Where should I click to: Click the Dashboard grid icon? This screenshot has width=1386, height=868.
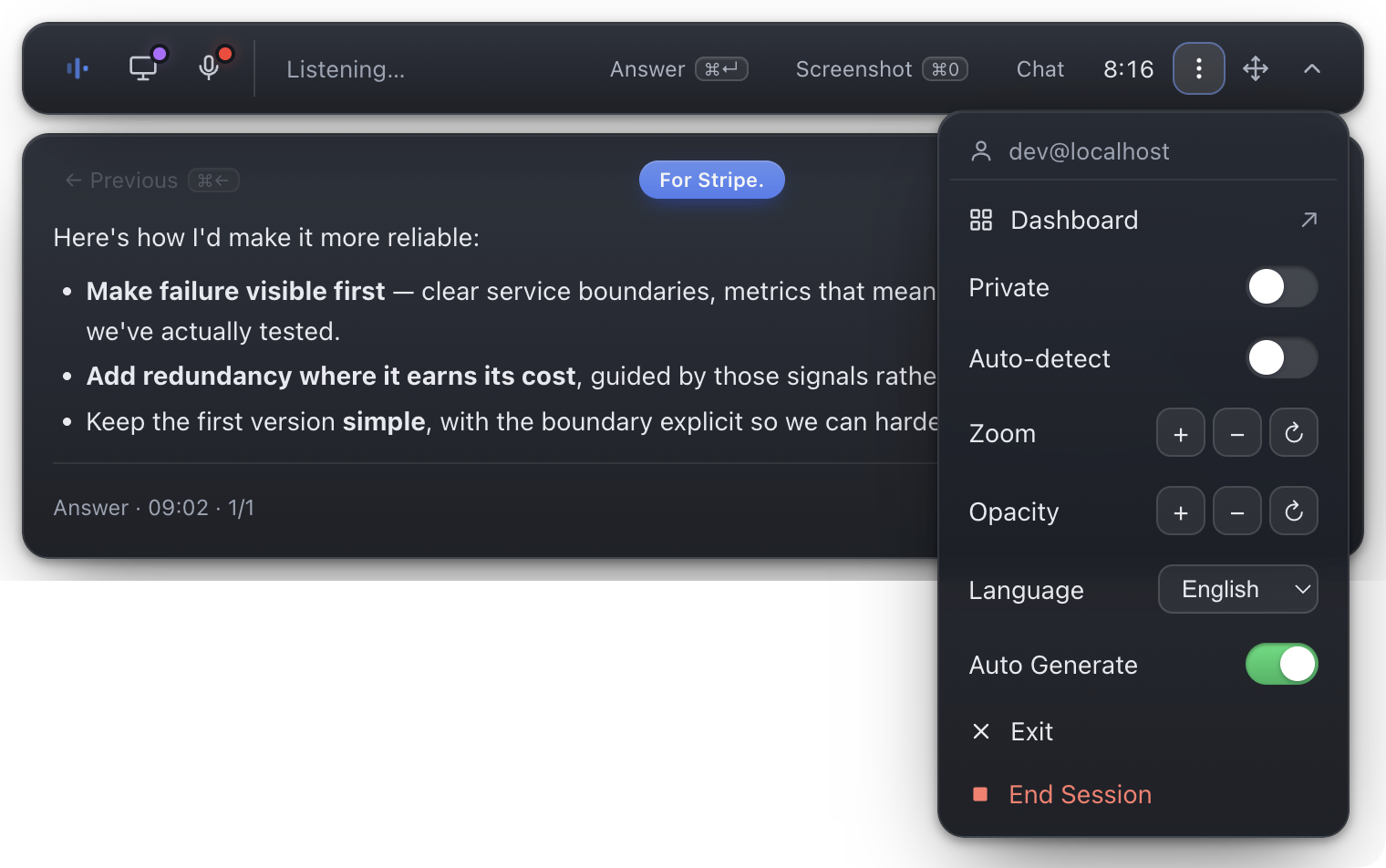pos(981,220)
